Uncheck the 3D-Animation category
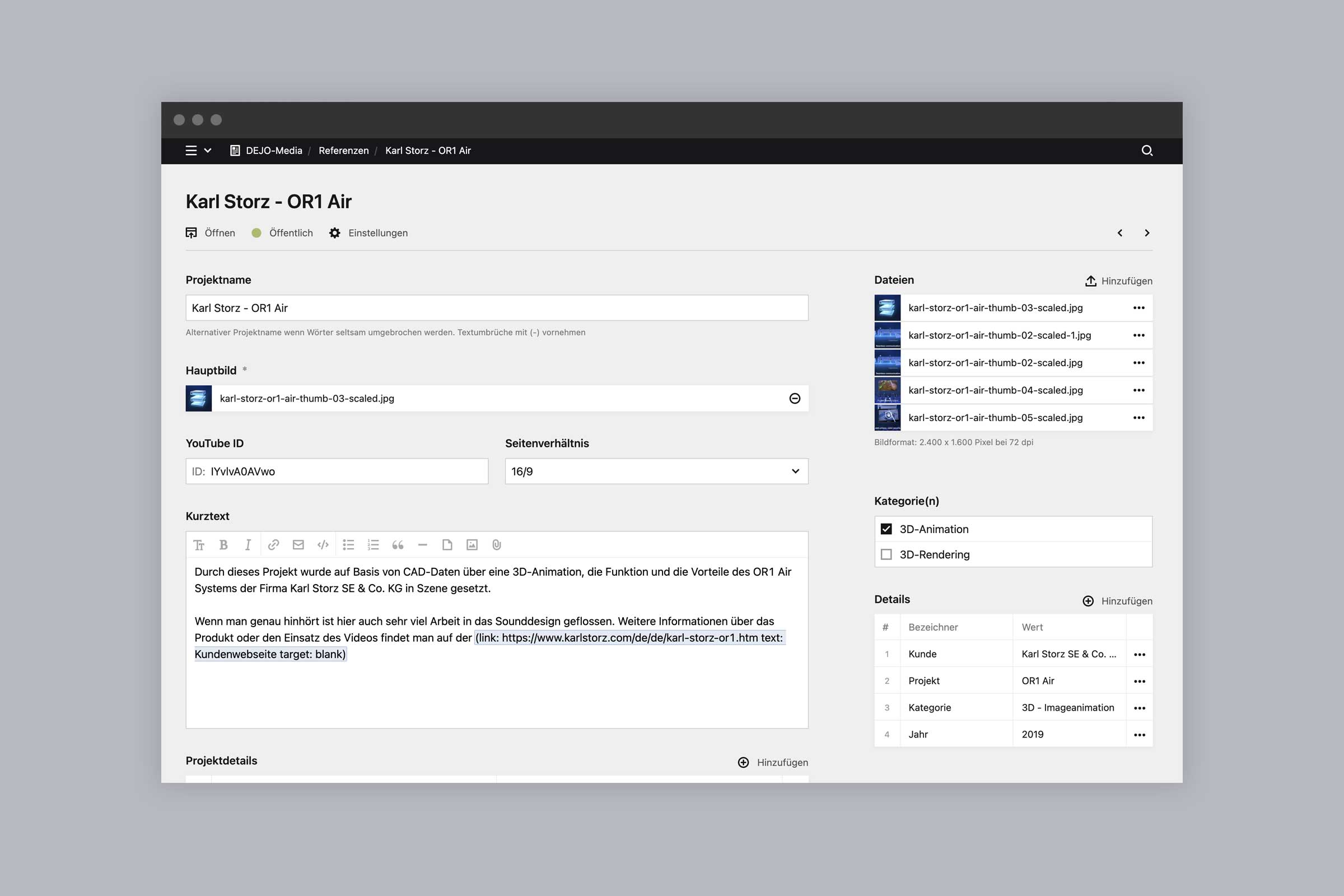Screen dimensions: 1344x896 (x=886, y=529)
